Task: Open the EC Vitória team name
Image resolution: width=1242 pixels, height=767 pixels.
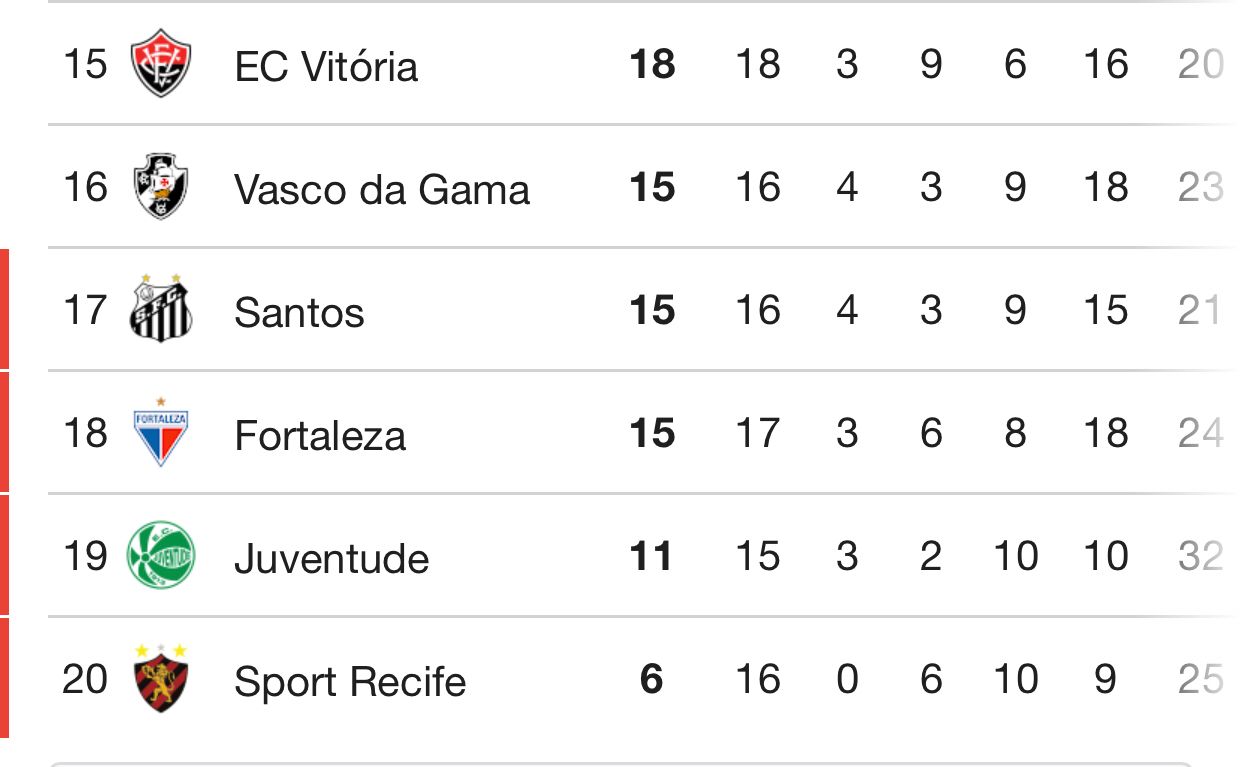Action: (326, 66)
